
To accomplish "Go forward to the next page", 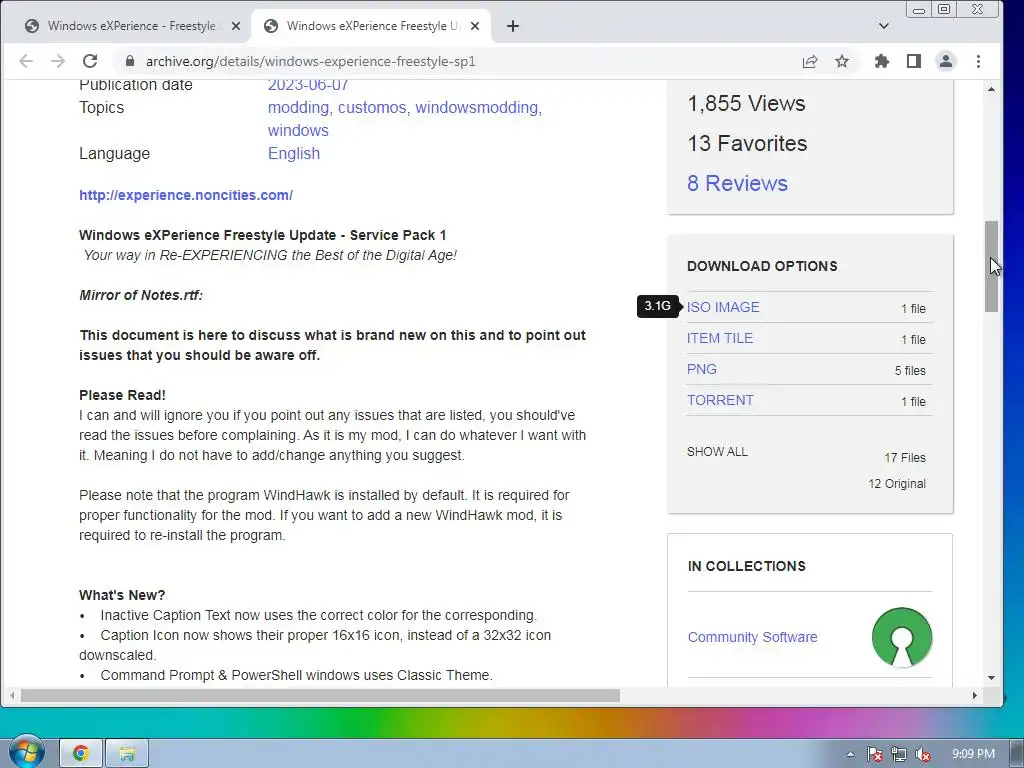I will [x=58, y=61].
